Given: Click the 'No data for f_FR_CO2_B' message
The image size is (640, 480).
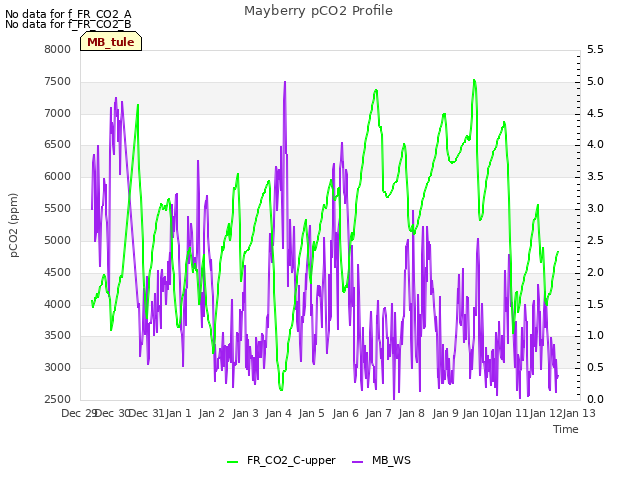Looking at the screenshot, I should (x=68, y=24).
